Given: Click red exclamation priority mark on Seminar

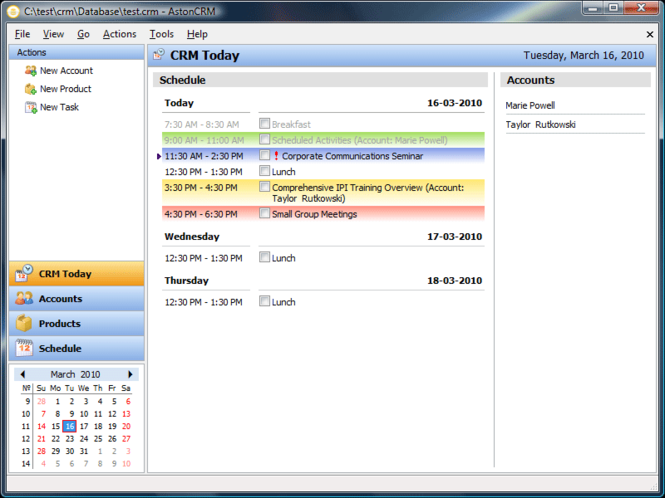Looking at the screenshot, I should [276, 156].
